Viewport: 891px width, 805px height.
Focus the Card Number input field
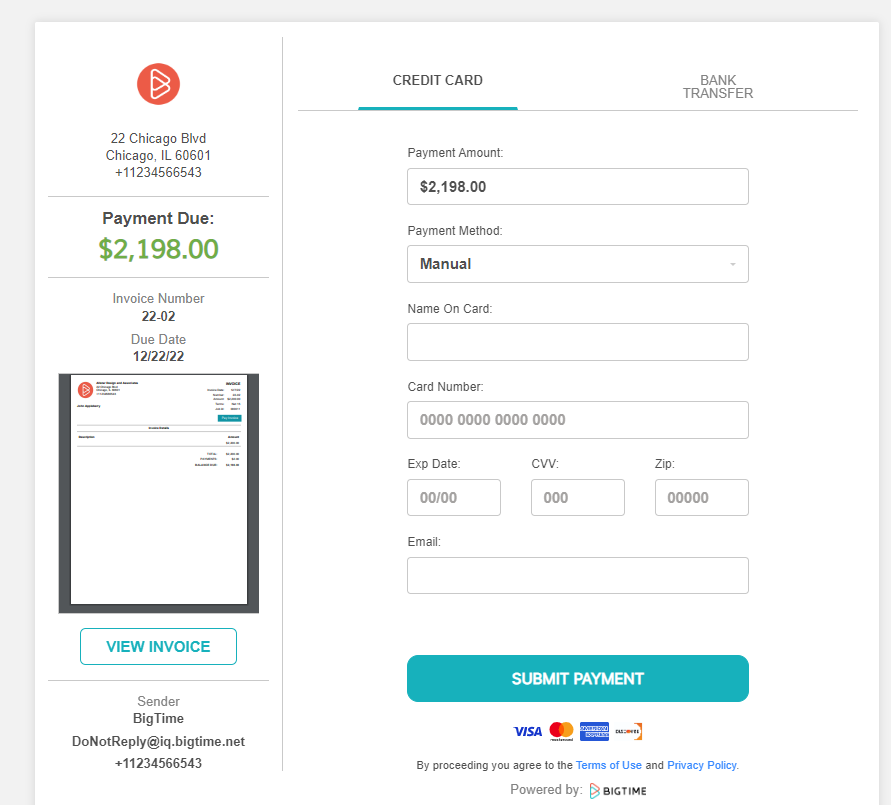click(578, 420)
